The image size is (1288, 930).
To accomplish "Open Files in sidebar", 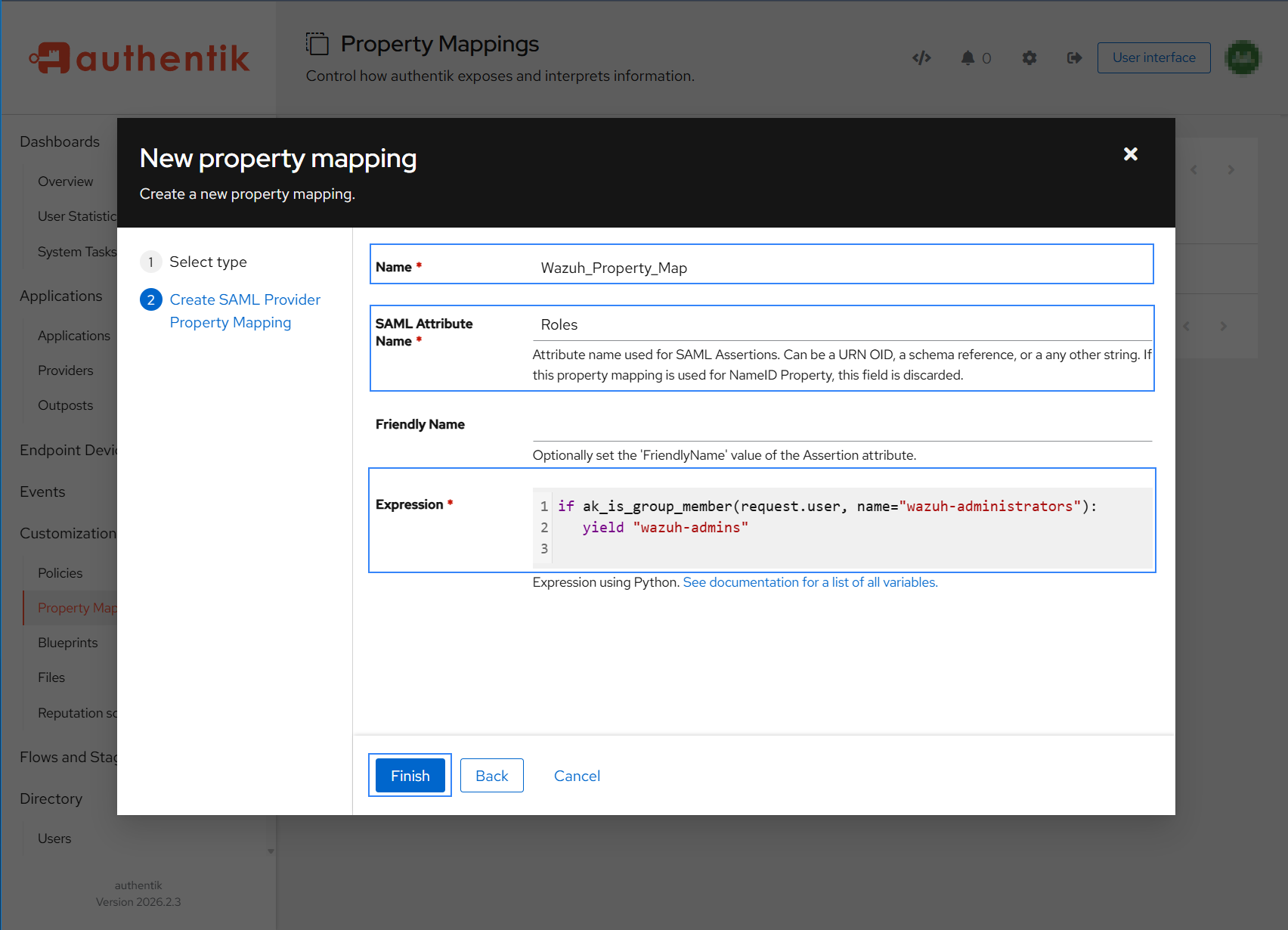I will click(51, 677).
